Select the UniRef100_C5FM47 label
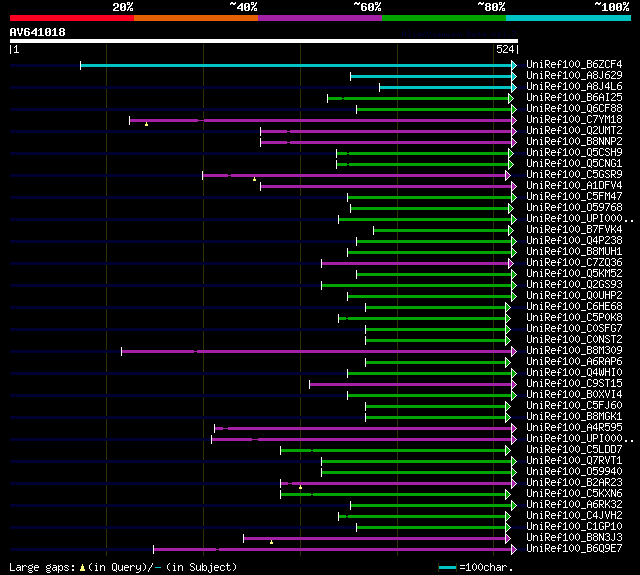640x575 pixels. (x=574, y=197)
